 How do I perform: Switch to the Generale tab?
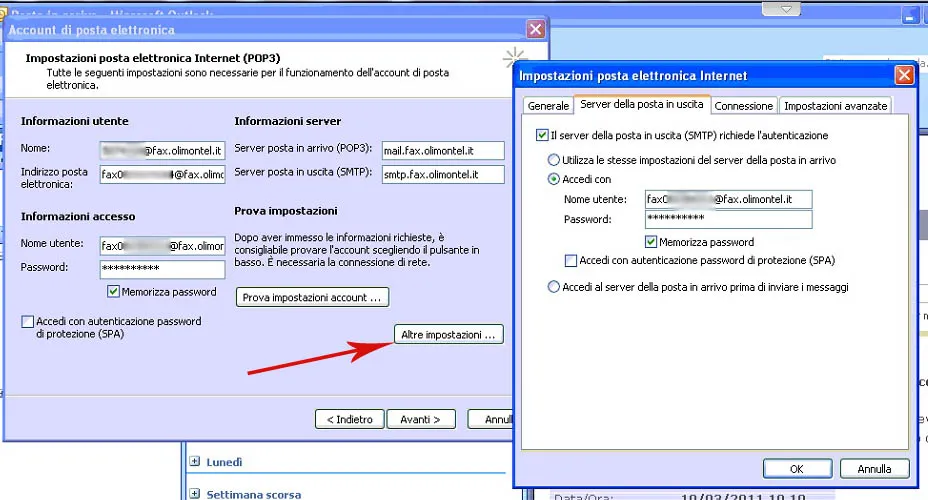pyautogui.click(x=548, y=106)
